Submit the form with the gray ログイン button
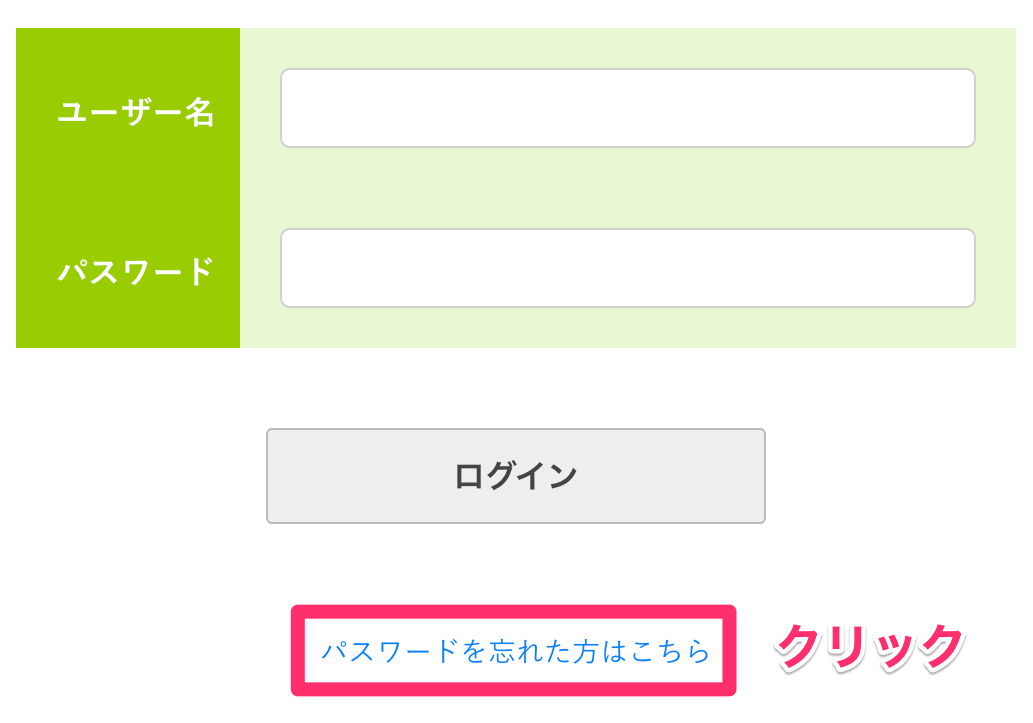The image size is (1033, 723). pos(516,476)
